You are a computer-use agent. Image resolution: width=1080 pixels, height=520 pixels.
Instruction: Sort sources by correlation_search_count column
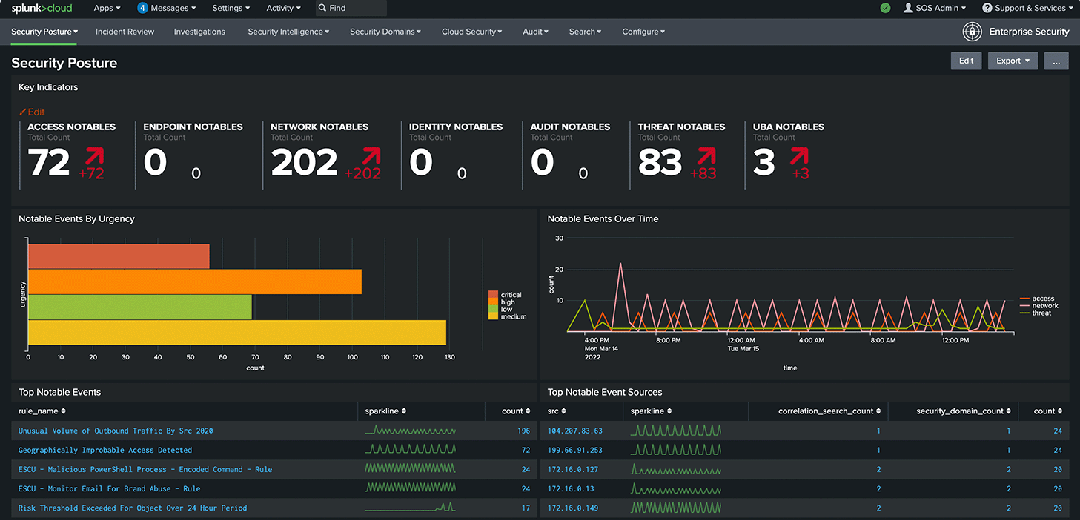point(829,410)
